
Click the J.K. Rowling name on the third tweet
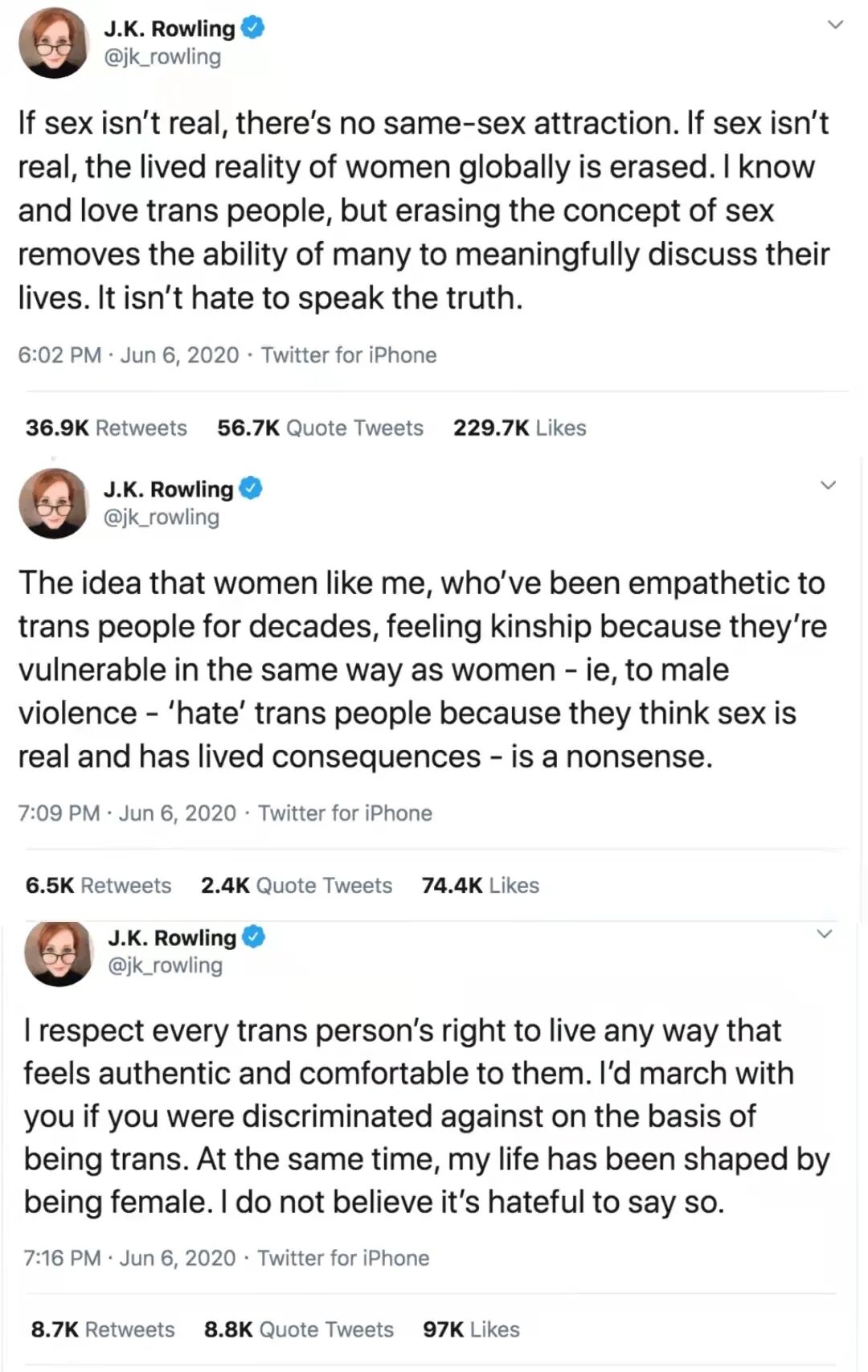click(172, 938)
